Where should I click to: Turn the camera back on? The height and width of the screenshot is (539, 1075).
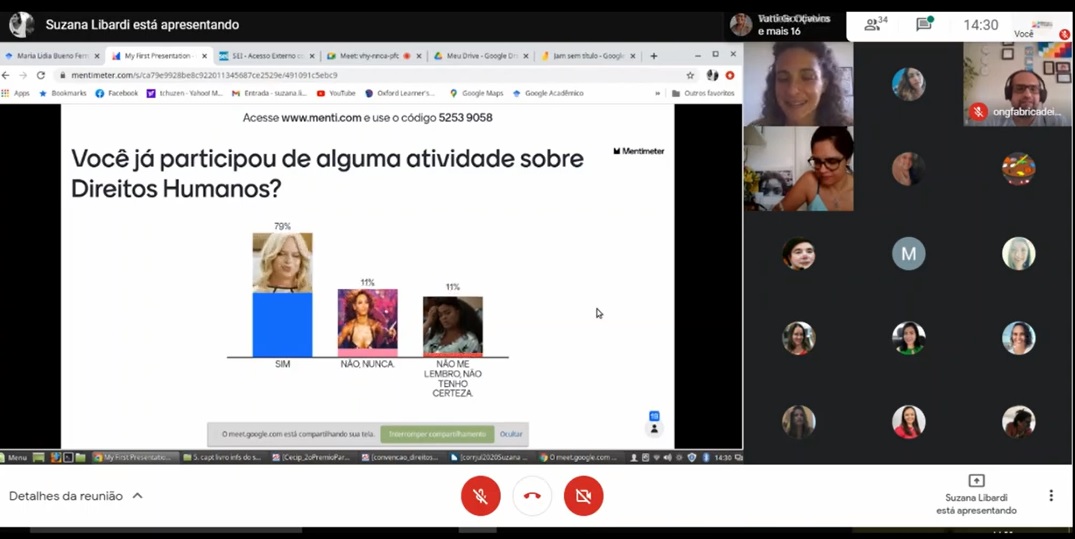583,496
